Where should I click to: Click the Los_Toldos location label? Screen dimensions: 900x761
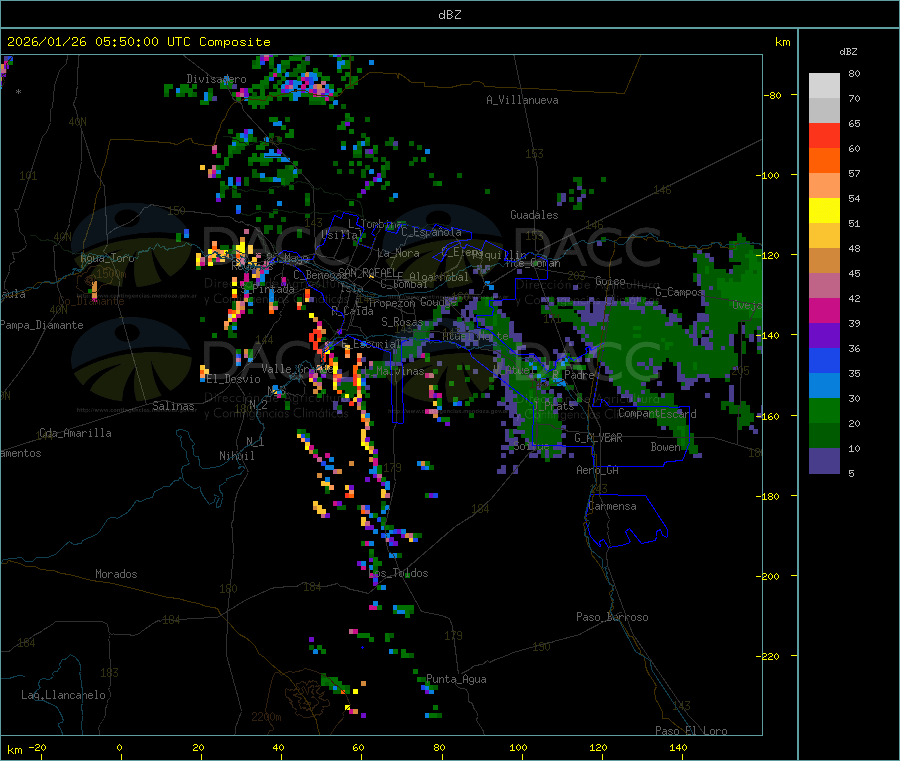[x=398, y=573]
